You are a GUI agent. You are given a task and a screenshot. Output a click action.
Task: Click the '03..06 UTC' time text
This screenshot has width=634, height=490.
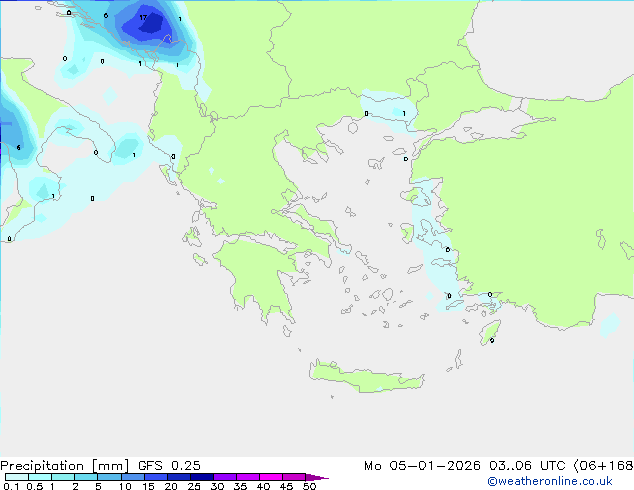[527, 466]
